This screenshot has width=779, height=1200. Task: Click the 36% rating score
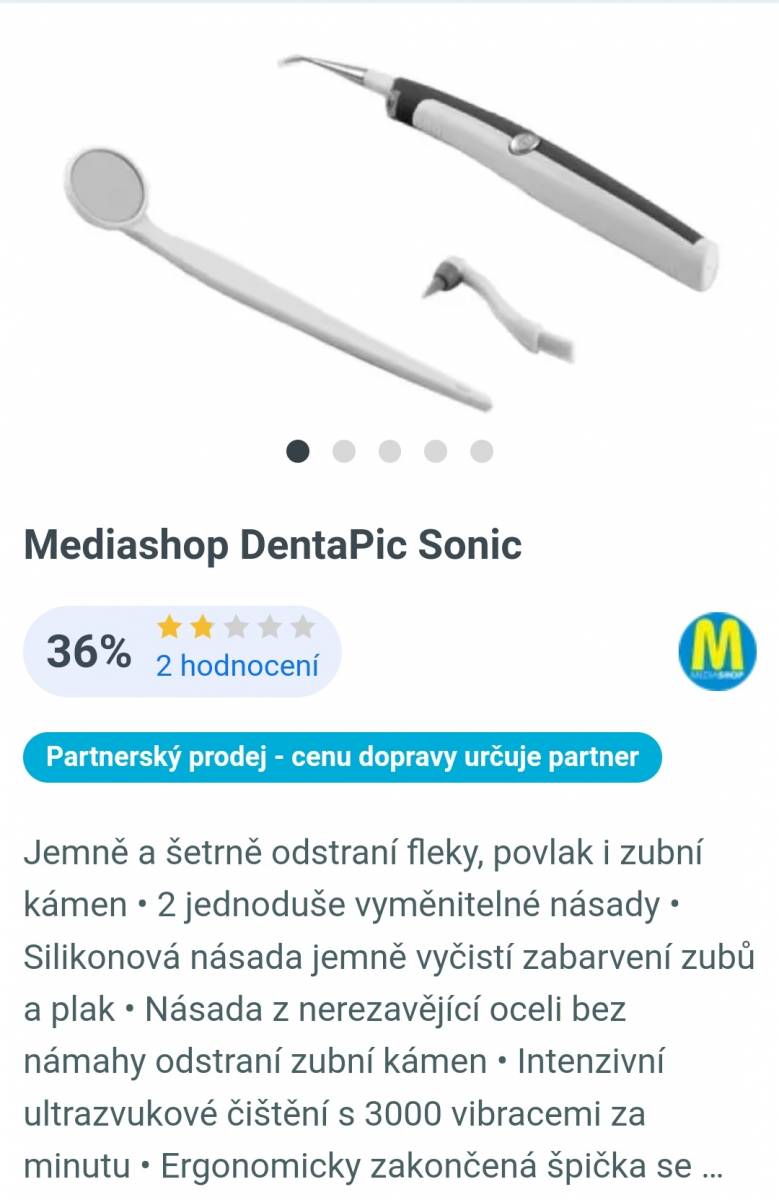(88, 652)
